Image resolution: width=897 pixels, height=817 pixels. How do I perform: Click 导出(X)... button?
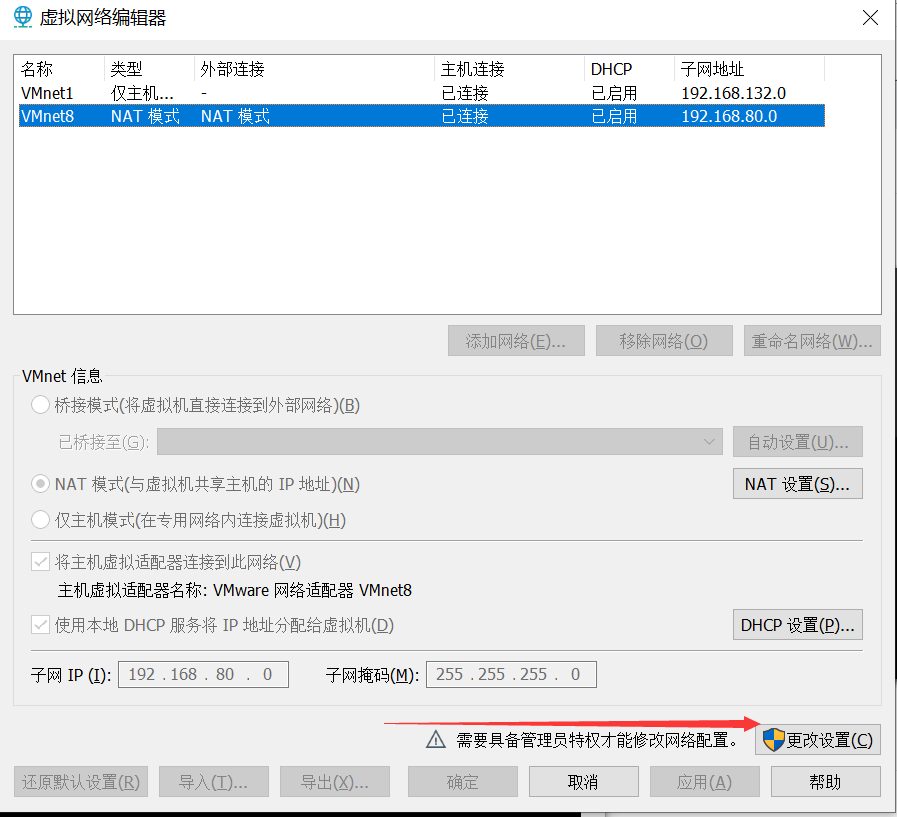[x=335, y=782]
